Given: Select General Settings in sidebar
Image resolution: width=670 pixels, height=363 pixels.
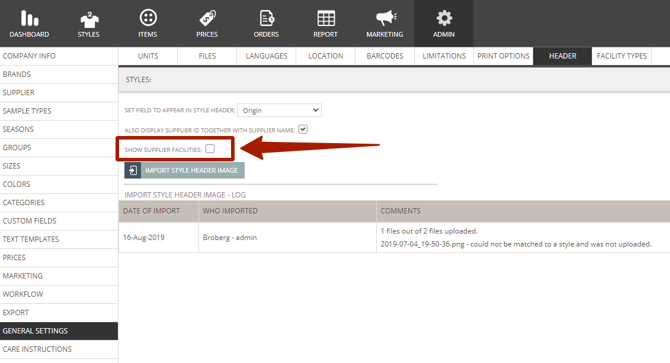Looking at the screenshot, I should [x=59, y=331].
